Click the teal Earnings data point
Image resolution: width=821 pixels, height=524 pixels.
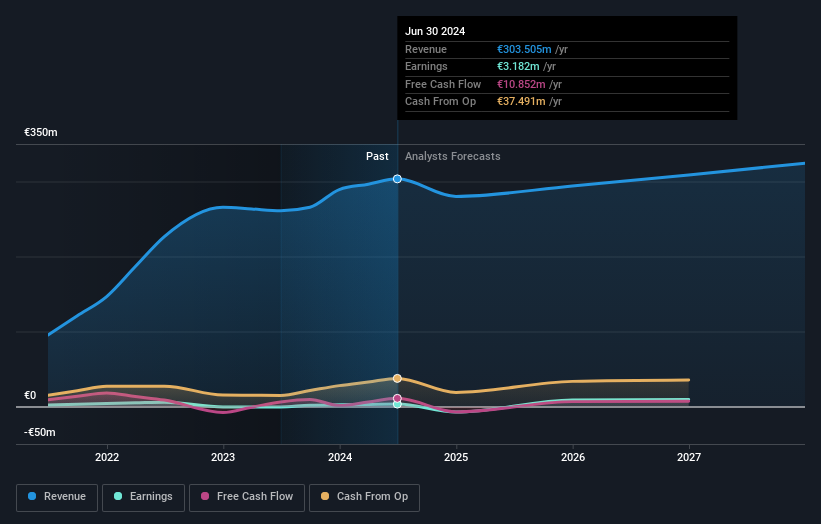click(x=397, y=404)
